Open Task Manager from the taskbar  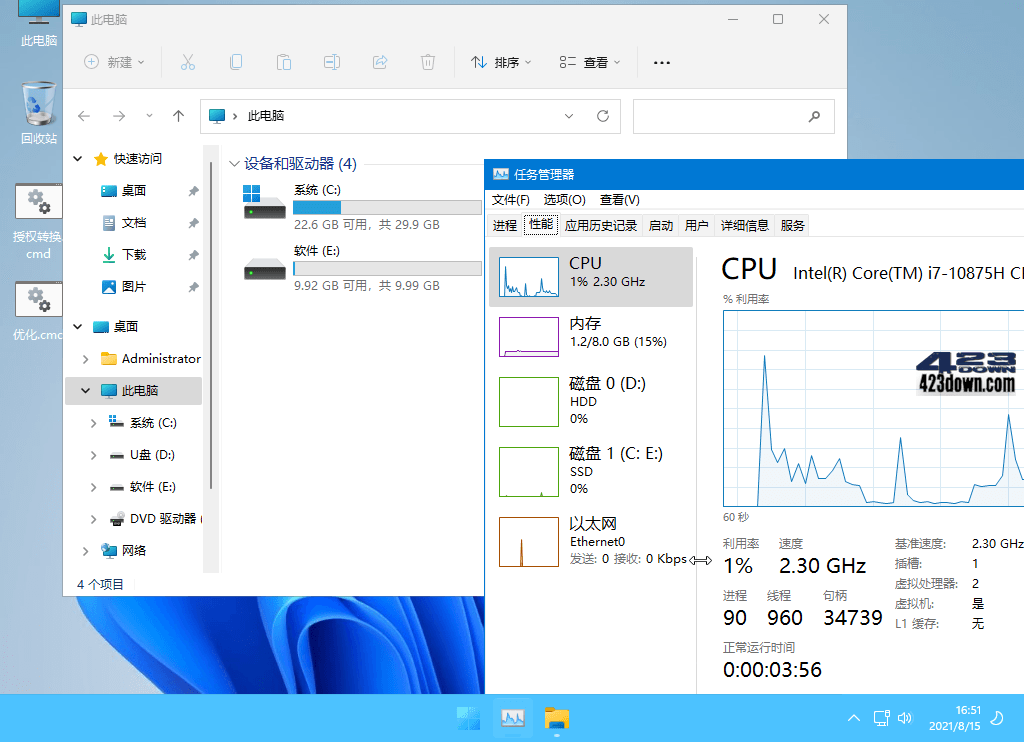pyautogui.click(x=512, y=718)
